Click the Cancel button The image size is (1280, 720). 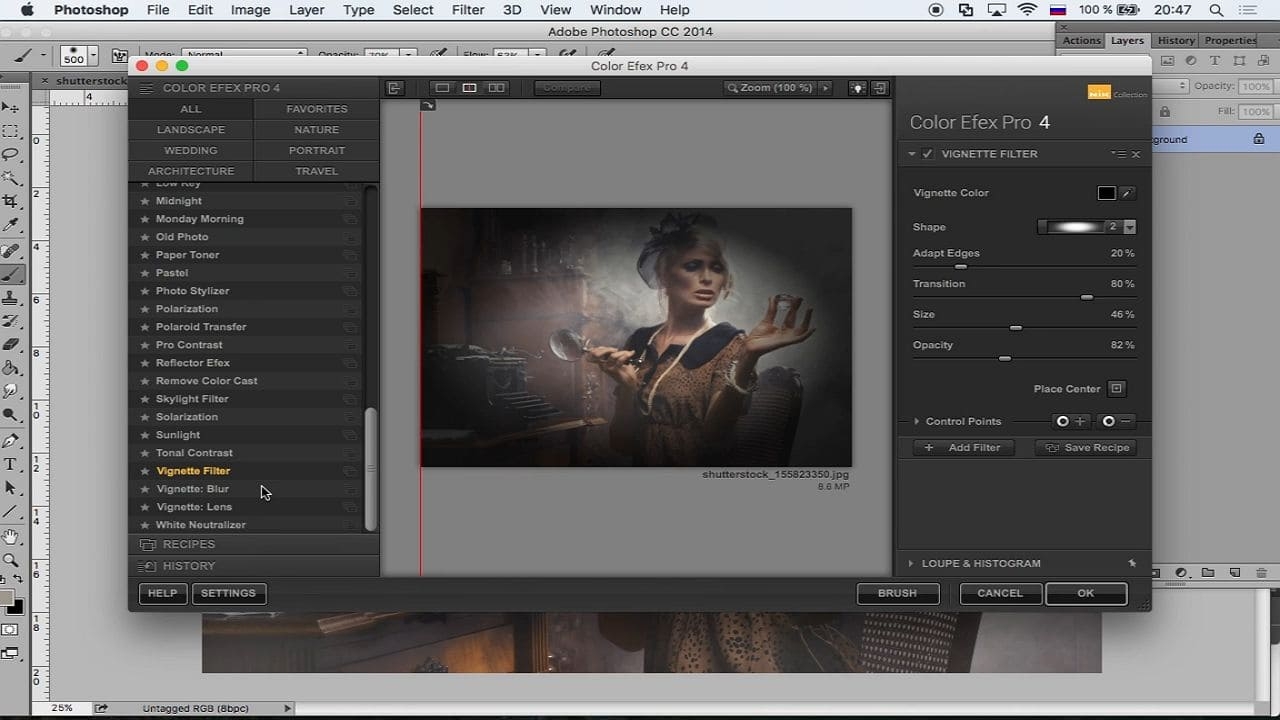click(x=1000, y=593)
